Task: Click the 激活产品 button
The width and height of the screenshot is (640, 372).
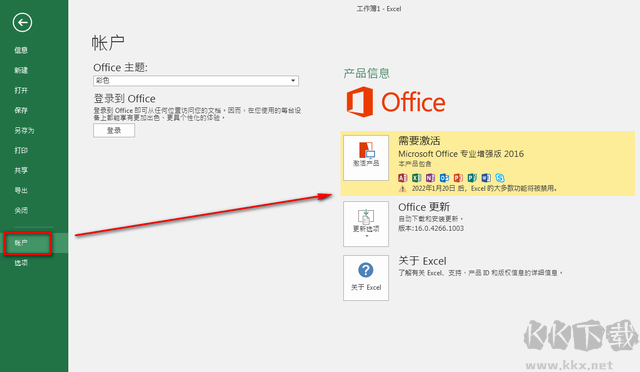Action: [x=366, y=158]
